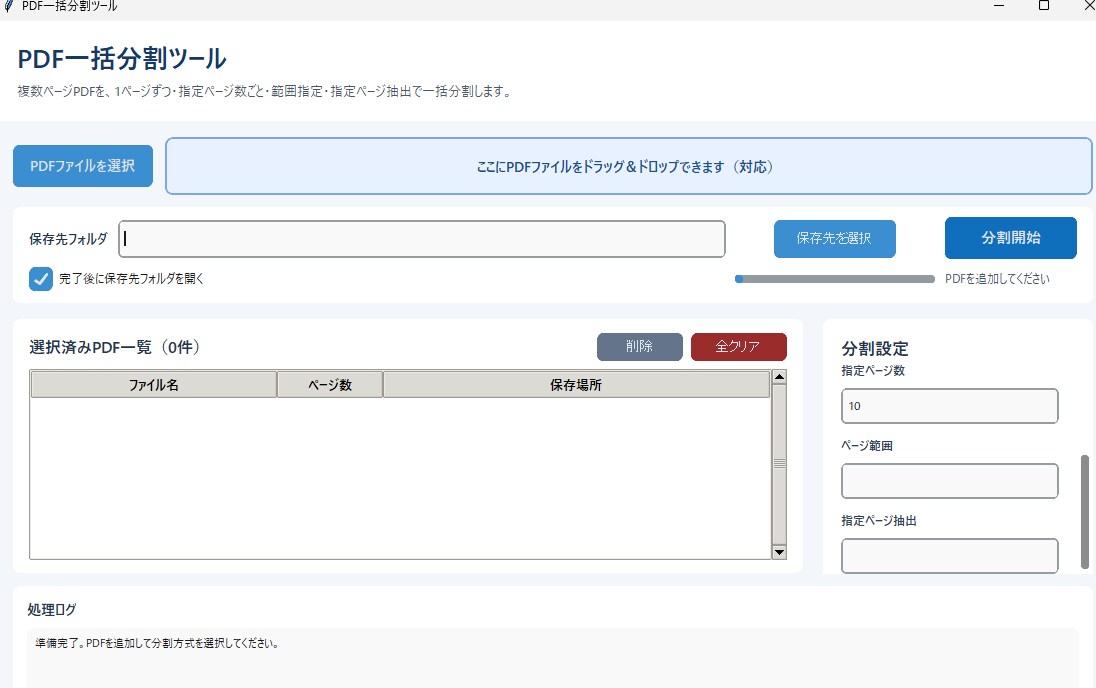Toggle 完了後に保存先フォルダを開く checkbox

[x=41, y=278]
